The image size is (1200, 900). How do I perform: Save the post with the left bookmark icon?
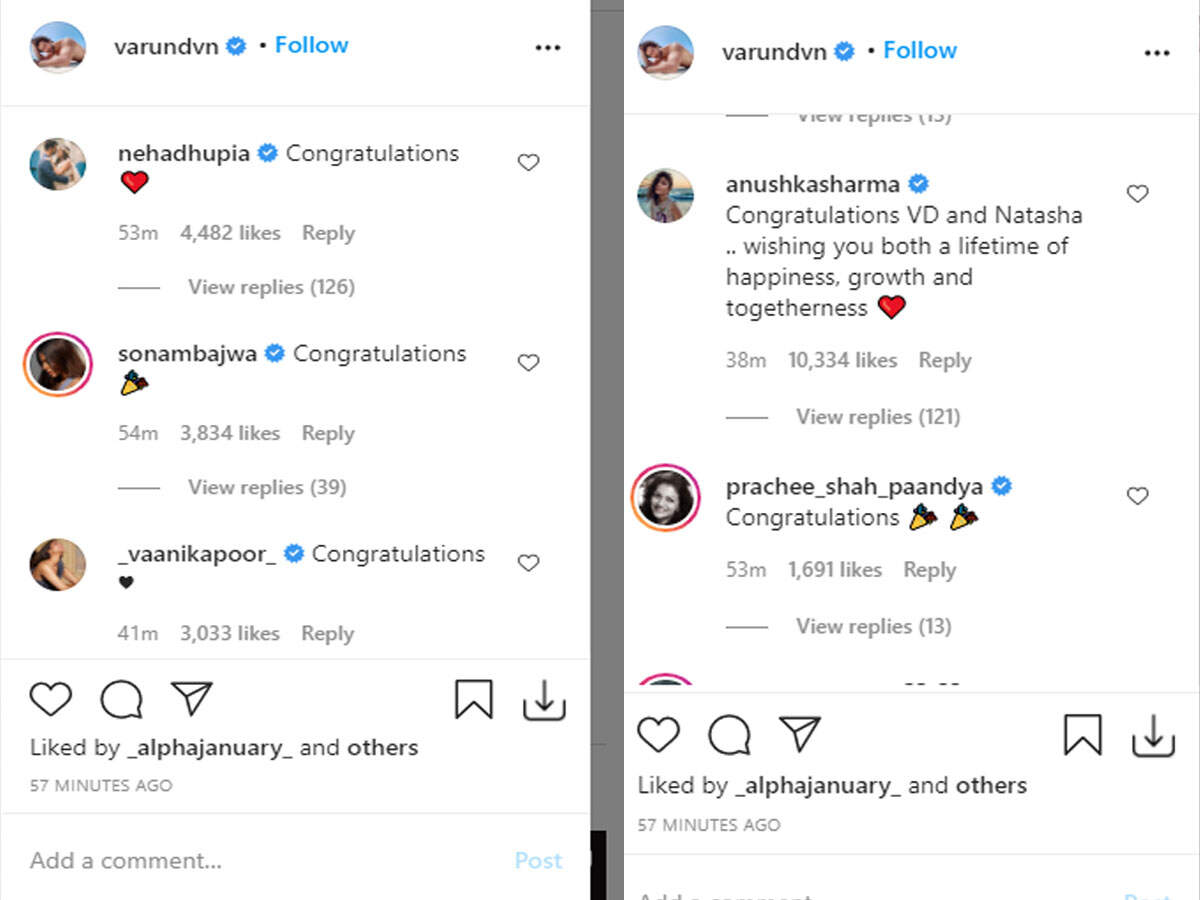pyautogui.click(x=473, y=700)
